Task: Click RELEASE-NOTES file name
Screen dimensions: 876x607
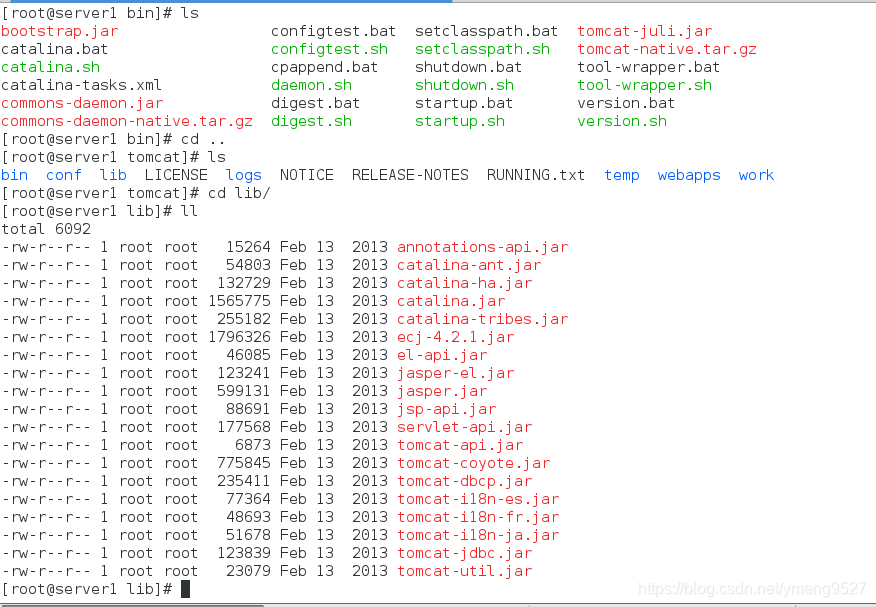Action: coord(410,175)
